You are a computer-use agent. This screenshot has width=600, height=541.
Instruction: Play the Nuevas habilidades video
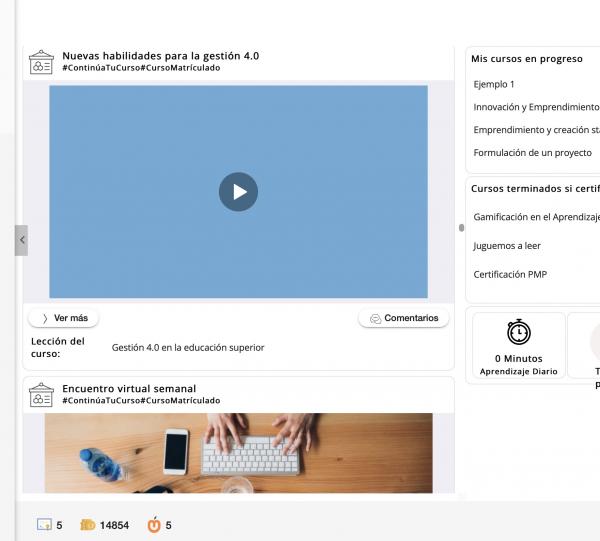click(x=238, y=192)
